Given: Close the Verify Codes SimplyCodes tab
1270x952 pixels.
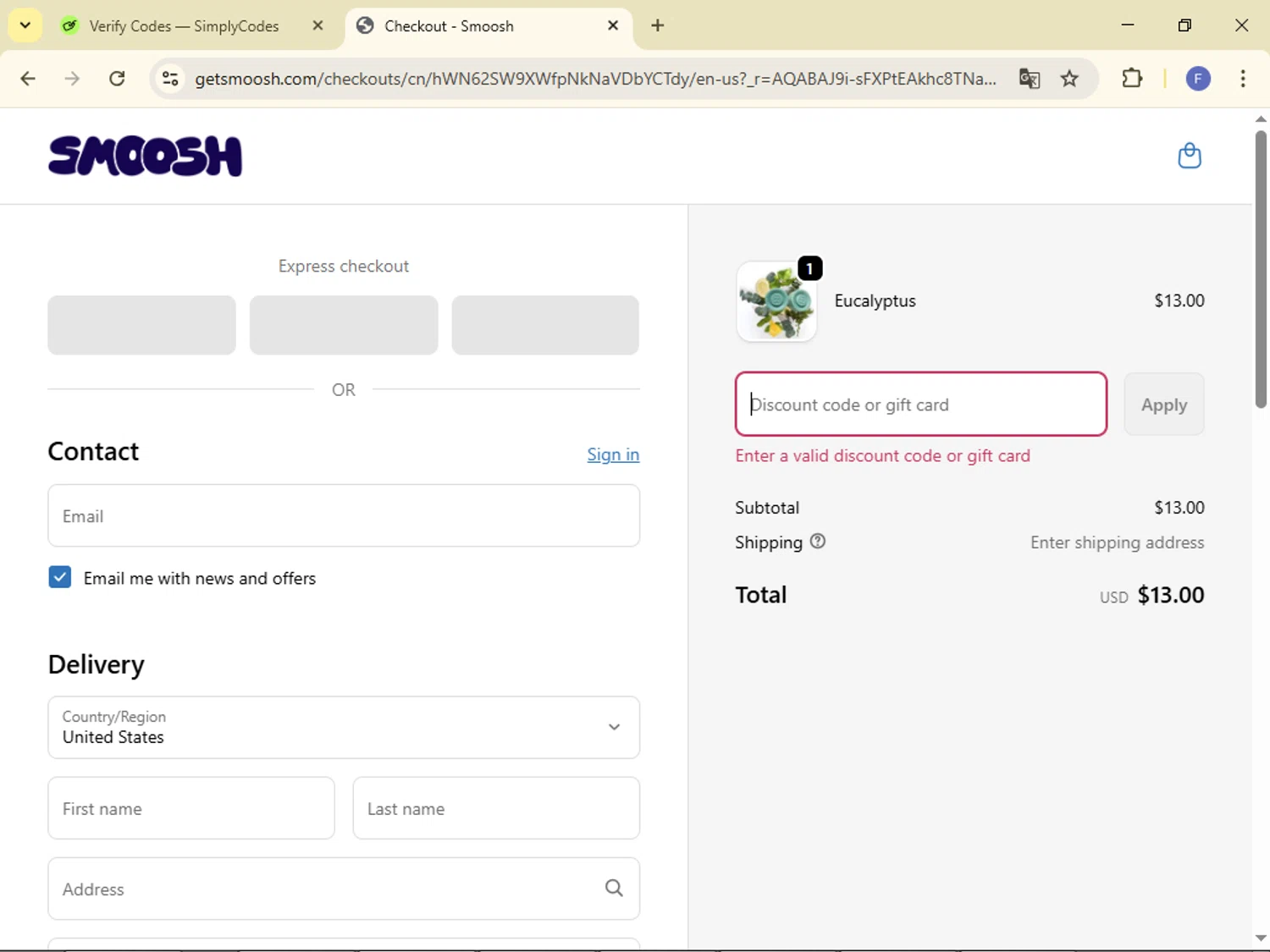Looking at the screenshot, I should click(317, 25).
